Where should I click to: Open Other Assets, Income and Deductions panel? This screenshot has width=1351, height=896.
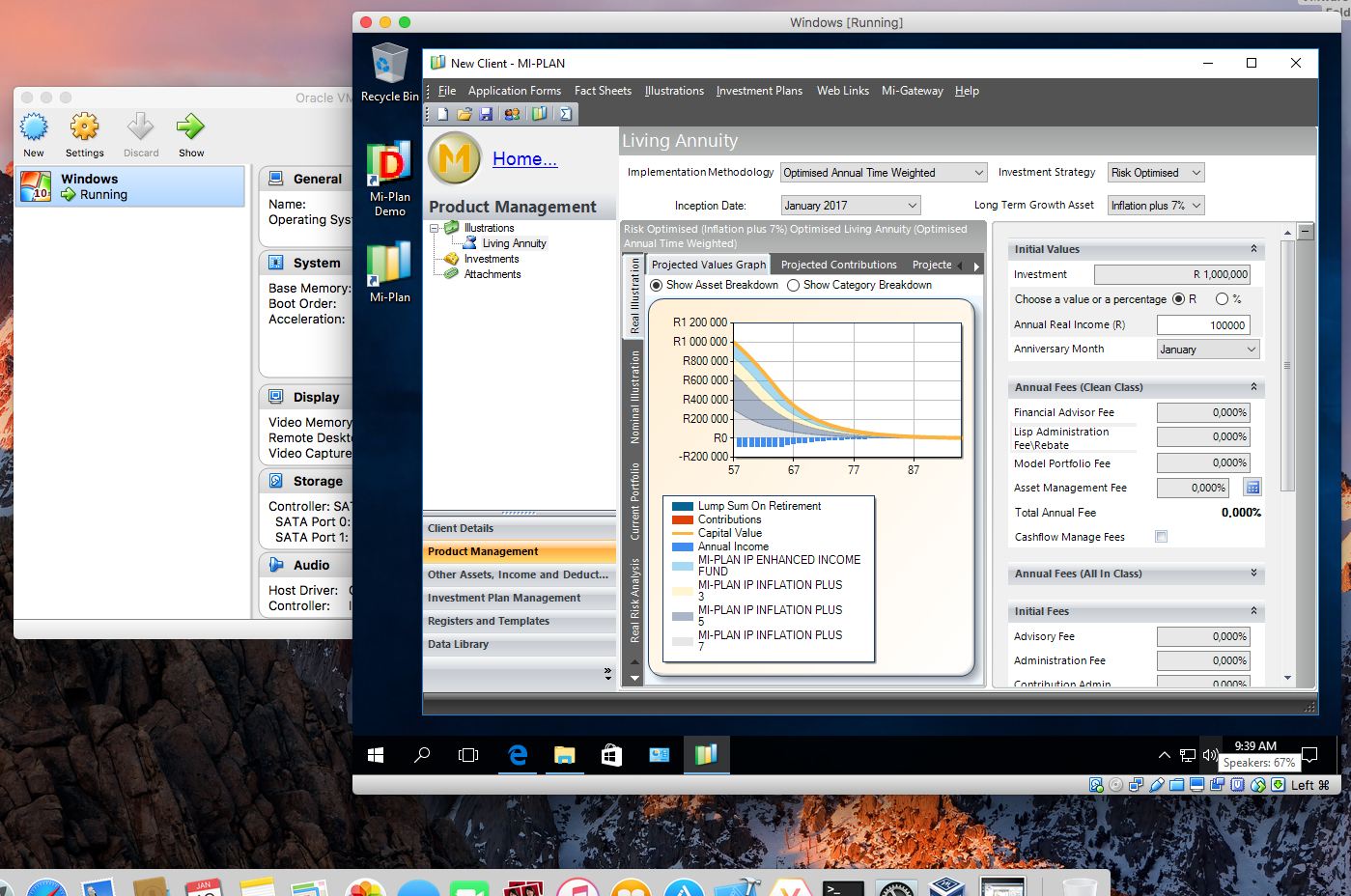(520, 575)
